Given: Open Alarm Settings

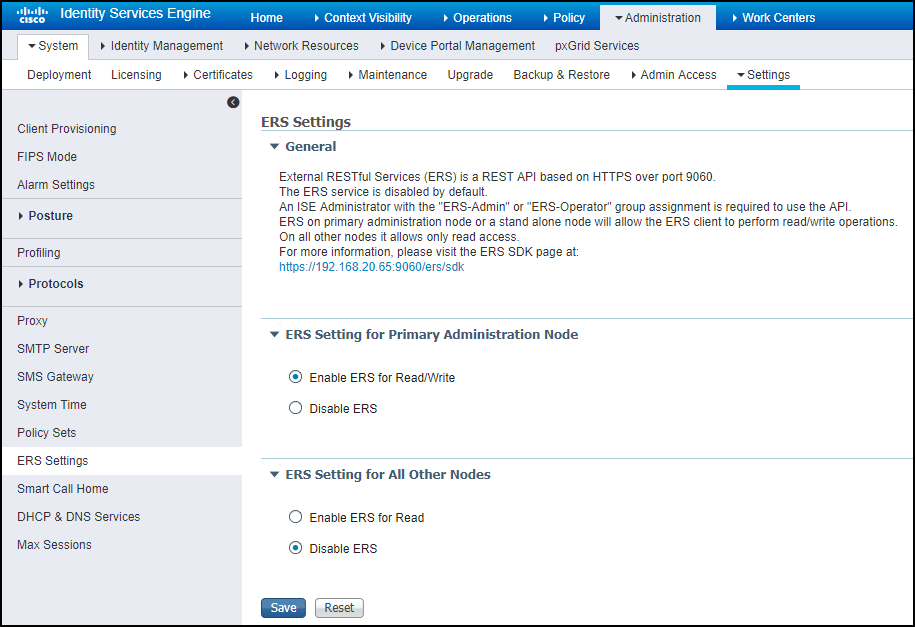Looking at the screenshot, I should [x=55, y=185].
